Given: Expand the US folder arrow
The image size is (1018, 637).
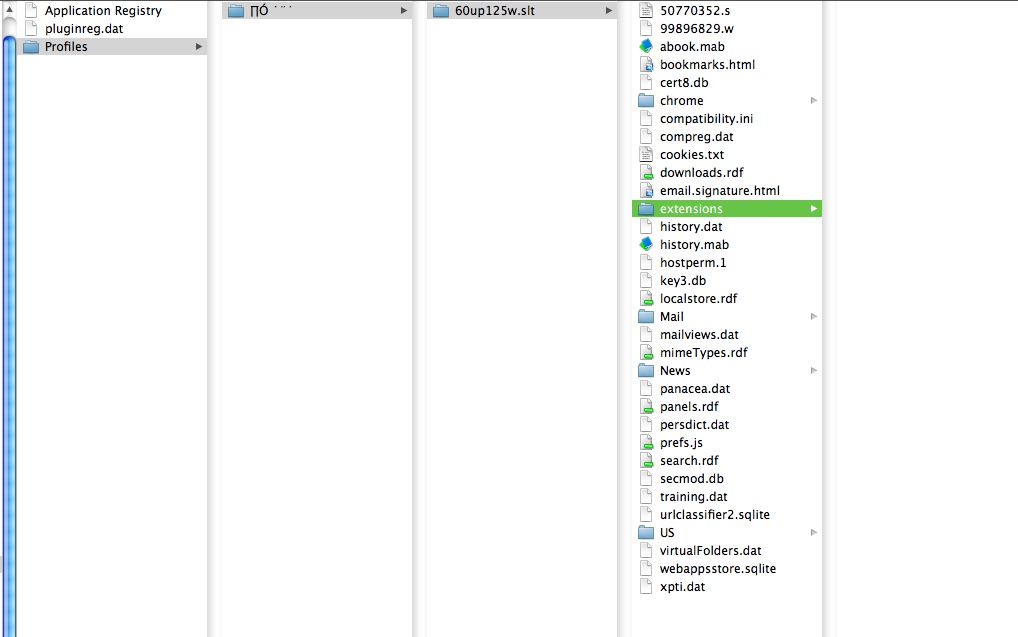Looking at the screenshot, I should point(813,532).
